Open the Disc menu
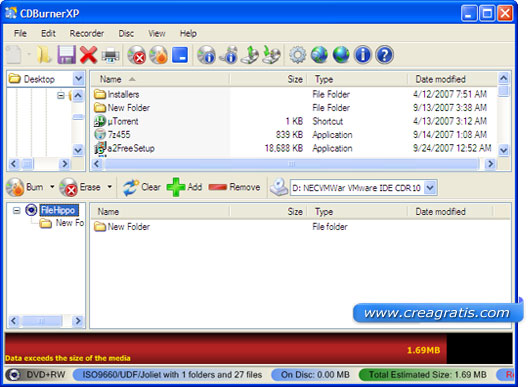This screenshot has width=530, height=387. tap(126, 33)
